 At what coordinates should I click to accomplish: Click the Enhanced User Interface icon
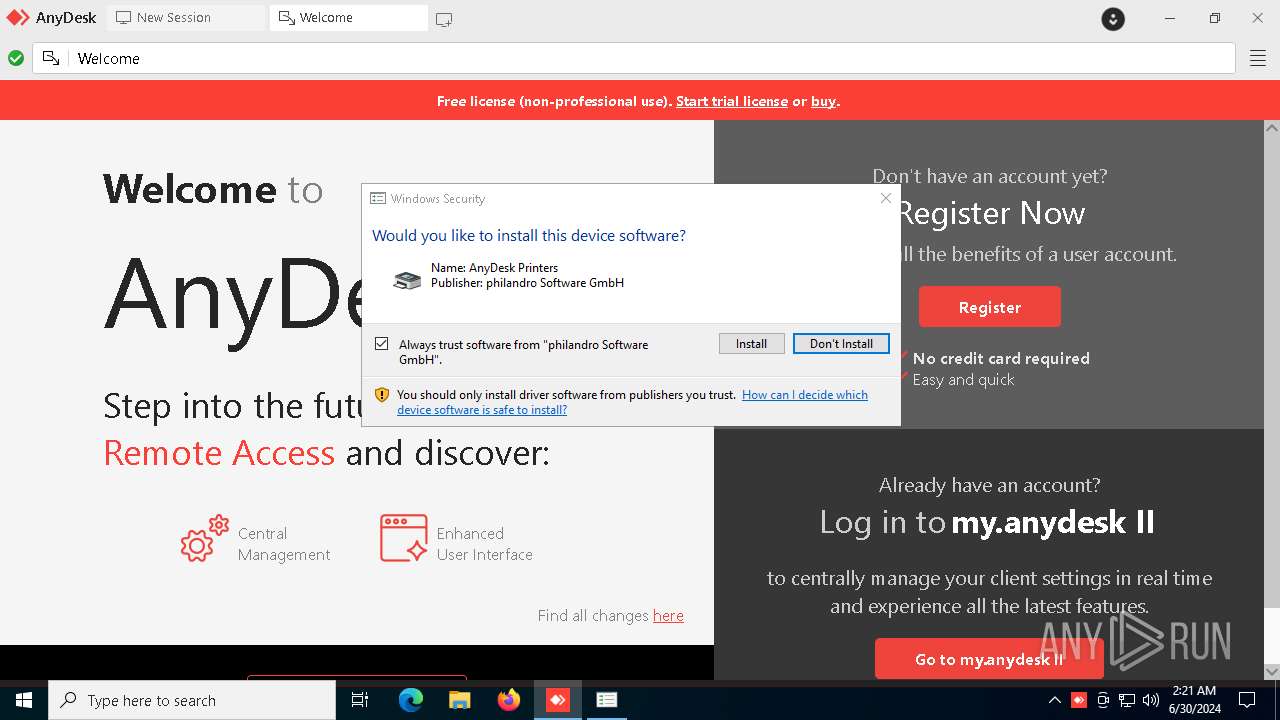403,538
